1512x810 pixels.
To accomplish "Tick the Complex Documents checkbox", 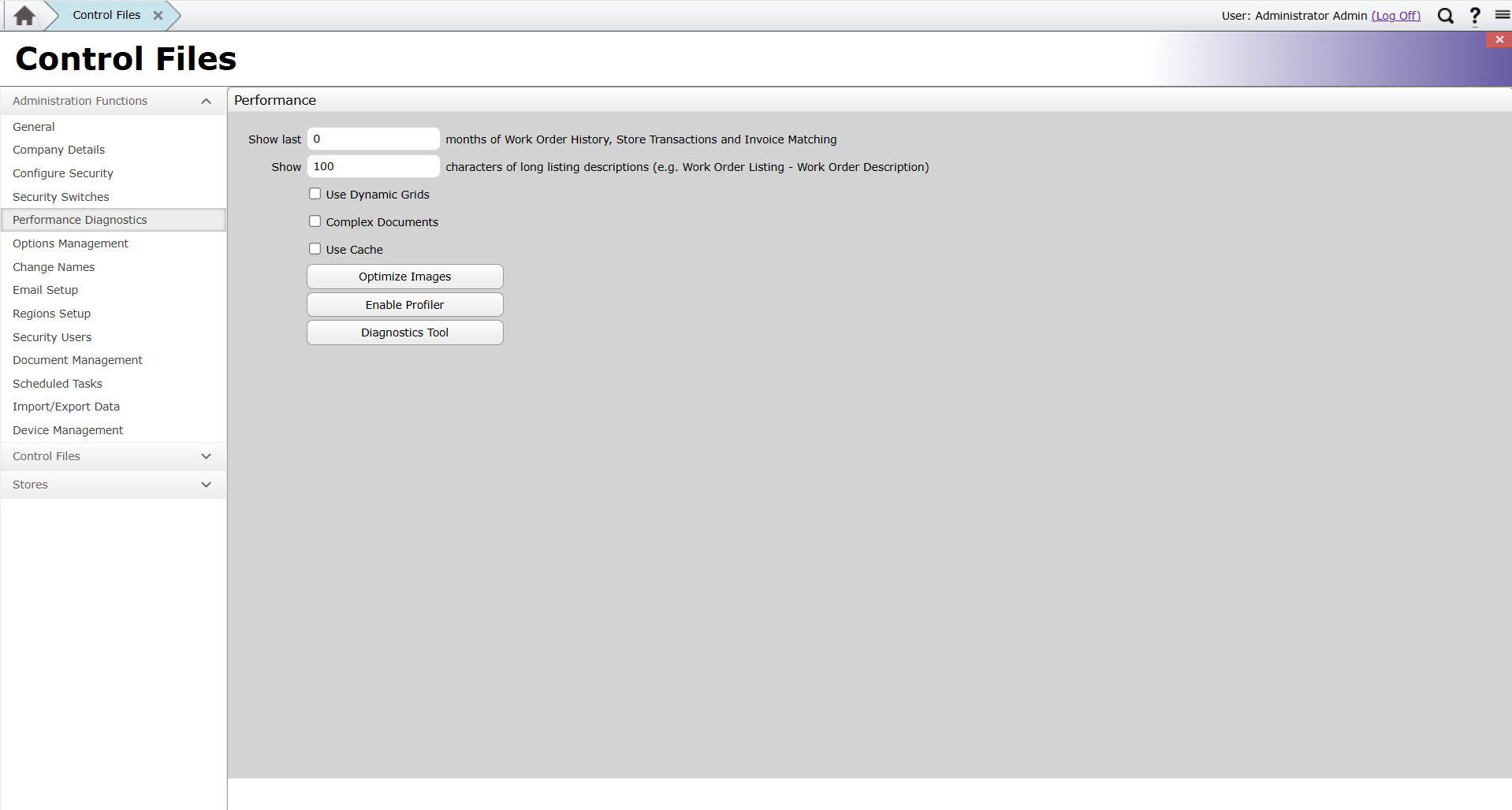I will [x=315, y=221].
